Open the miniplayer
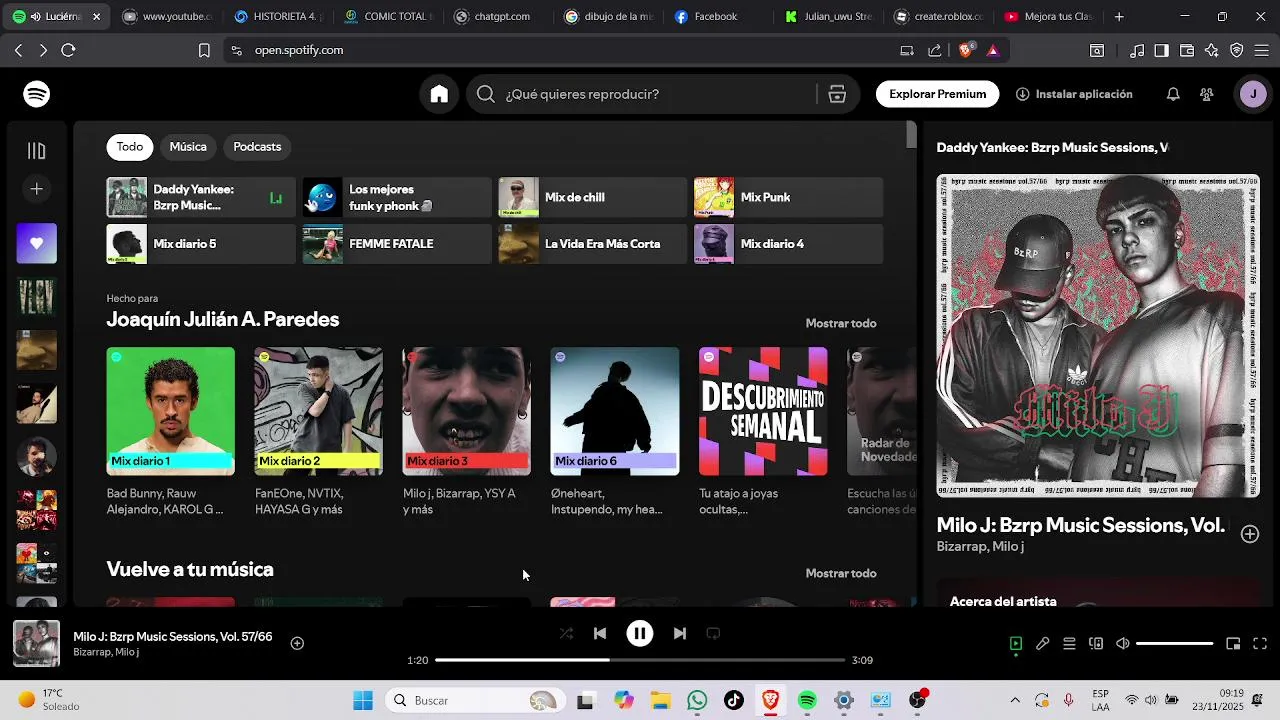 click(x=1233, y=644)
